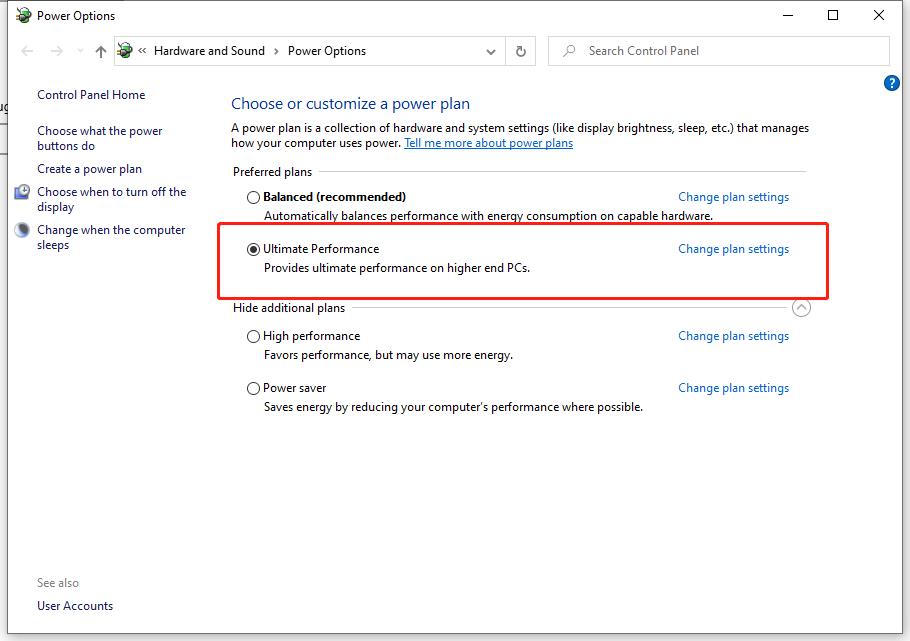Open Create a power plan
Viewport: 910px width, 641px height.
pyautogui.click(x=89, y=169)
